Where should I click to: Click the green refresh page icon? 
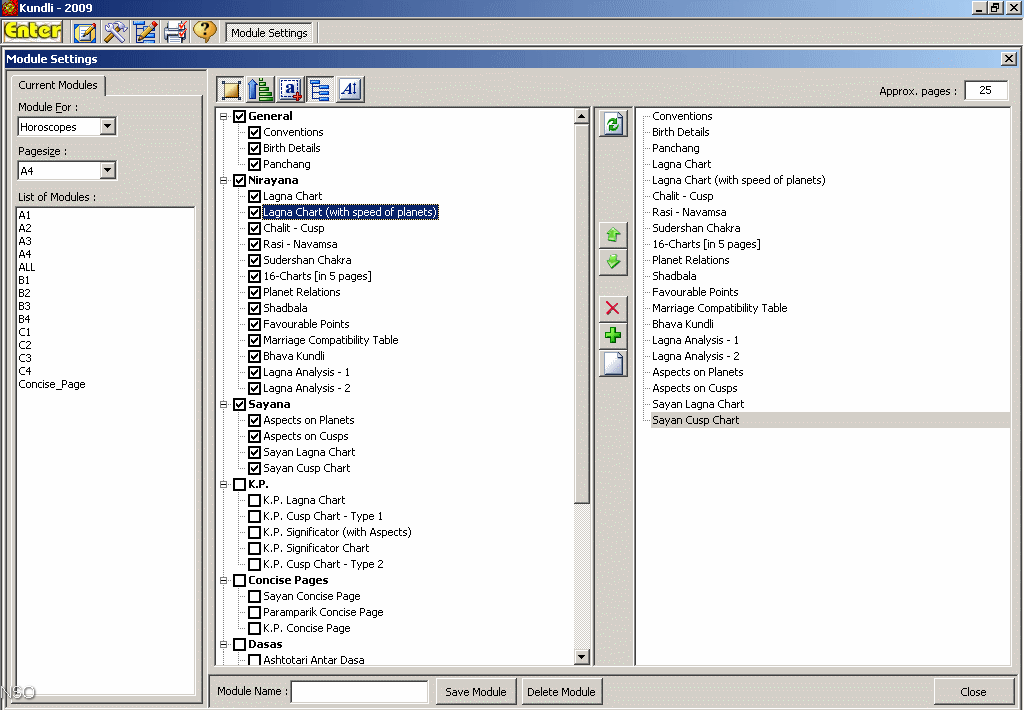(613, 124)
